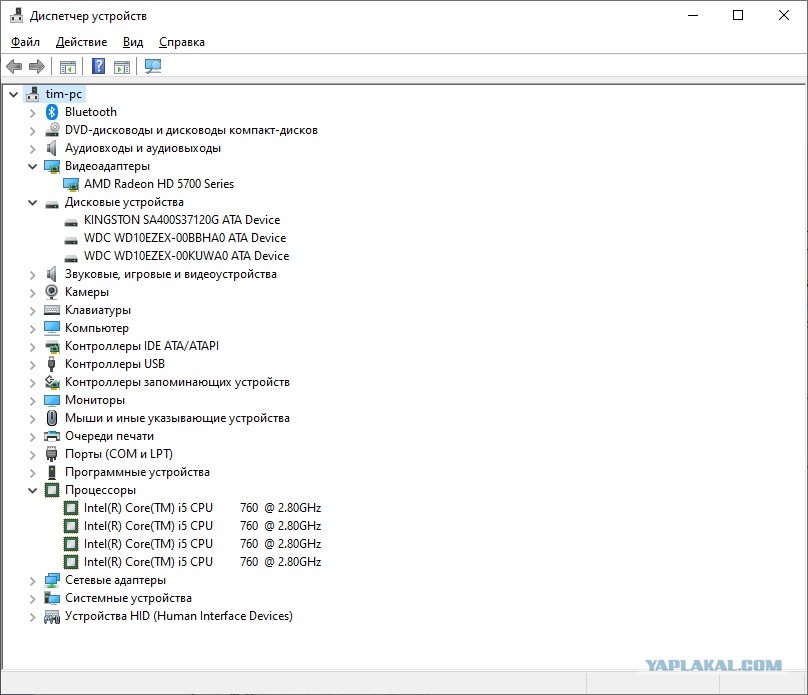Image resolution: width=808 pixels, height=695 pixels.
Task: Select KINGSTON SA400S37120G ATA Device
Action: click(x=182, y=220)
